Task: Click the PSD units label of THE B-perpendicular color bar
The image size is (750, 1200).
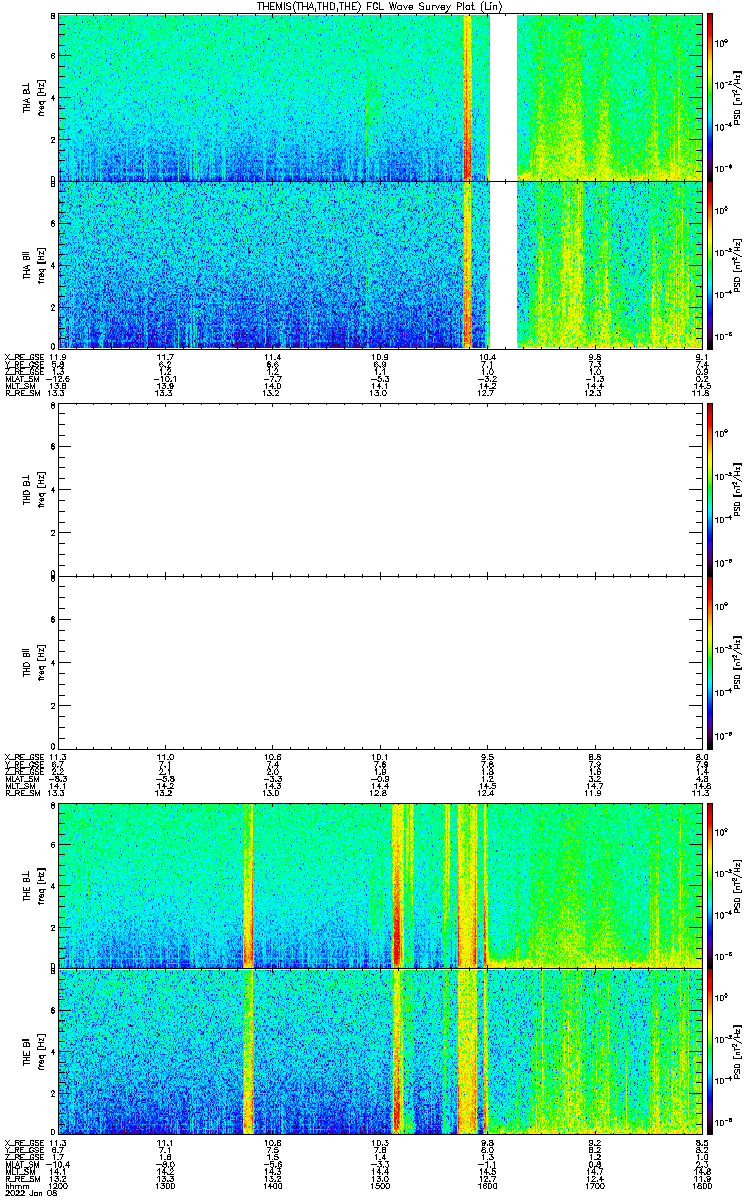Action: coord(737,885)
